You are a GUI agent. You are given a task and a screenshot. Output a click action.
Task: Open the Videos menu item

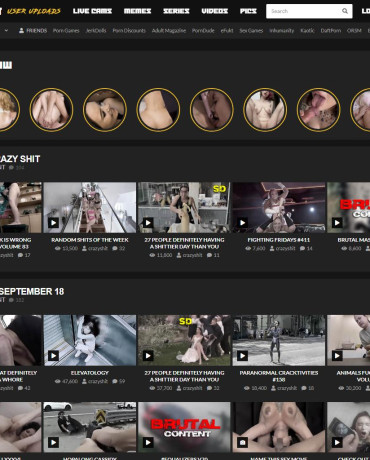pyautogui.click(x=215, y=11)
